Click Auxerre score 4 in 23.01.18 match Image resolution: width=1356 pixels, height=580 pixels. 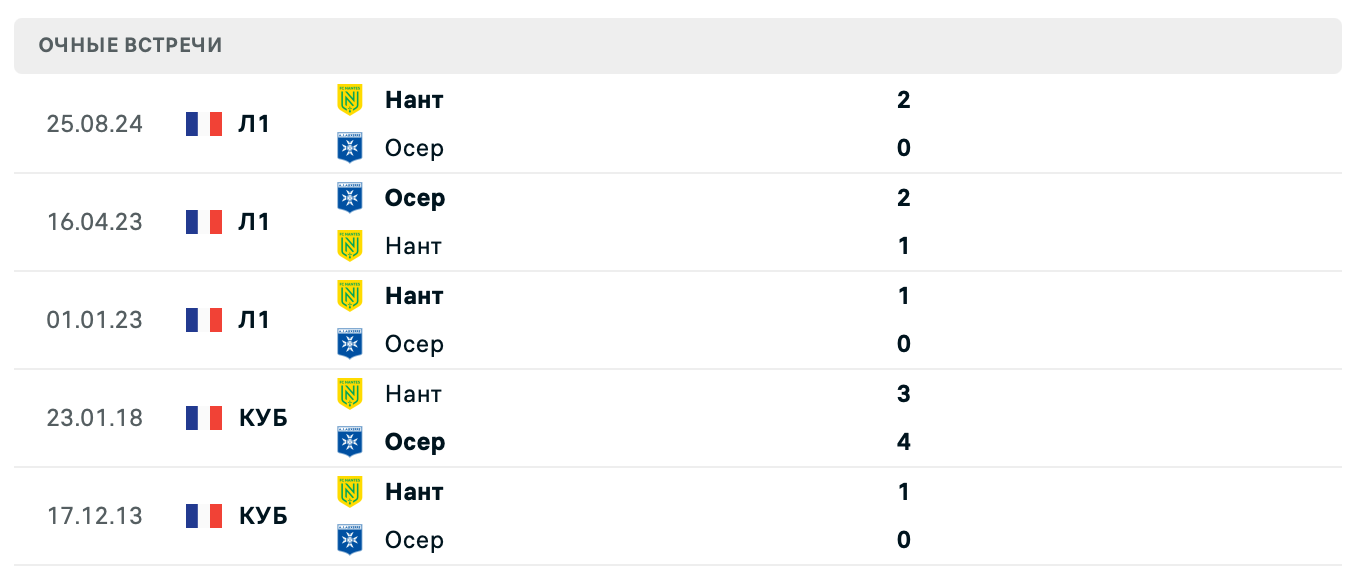904,442
